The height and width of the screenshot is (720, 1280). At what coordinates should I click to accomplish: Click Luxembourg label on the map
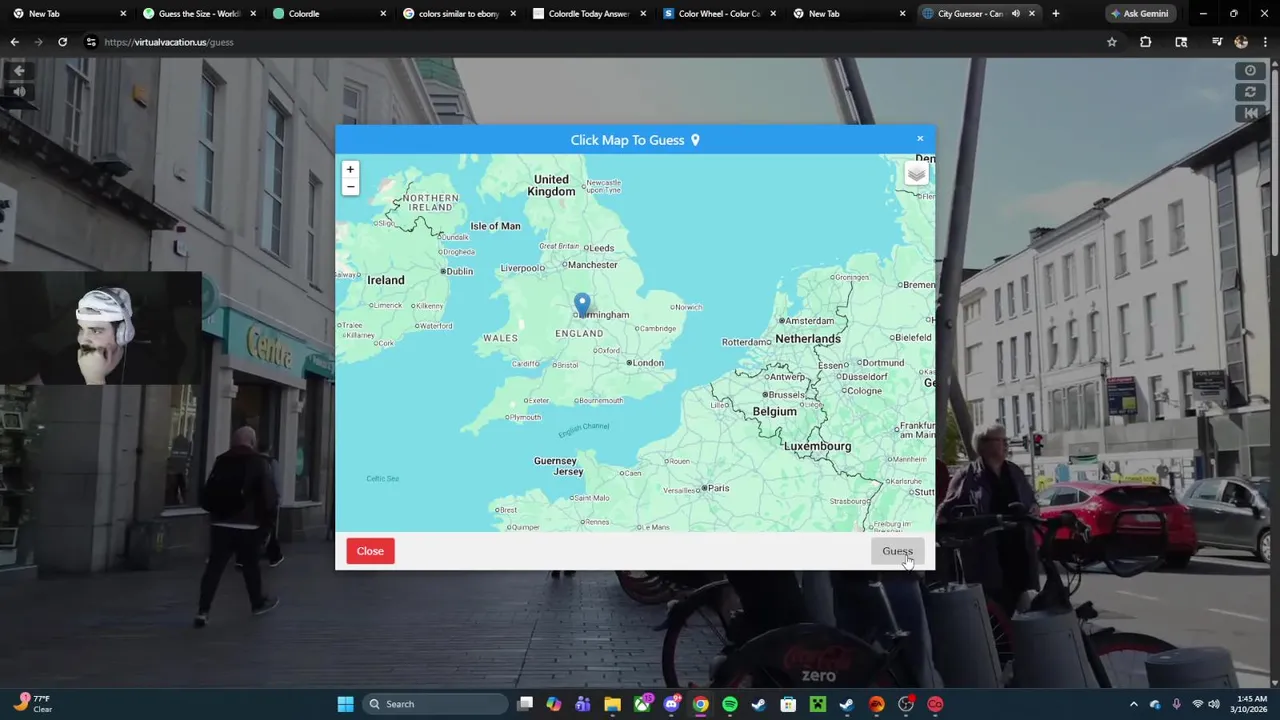coord(817,446)
